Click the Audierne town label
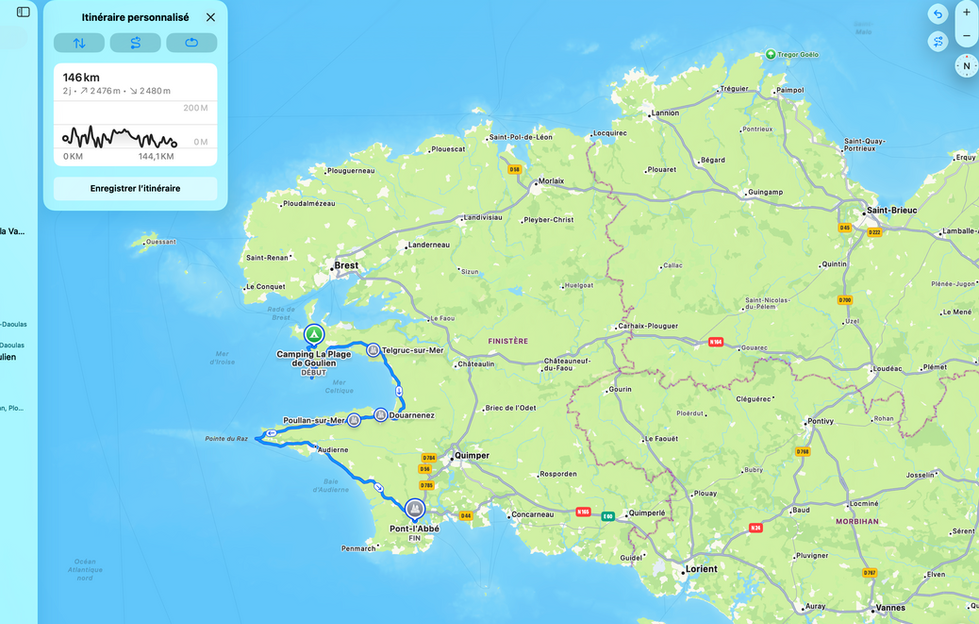 coord(333,450)
